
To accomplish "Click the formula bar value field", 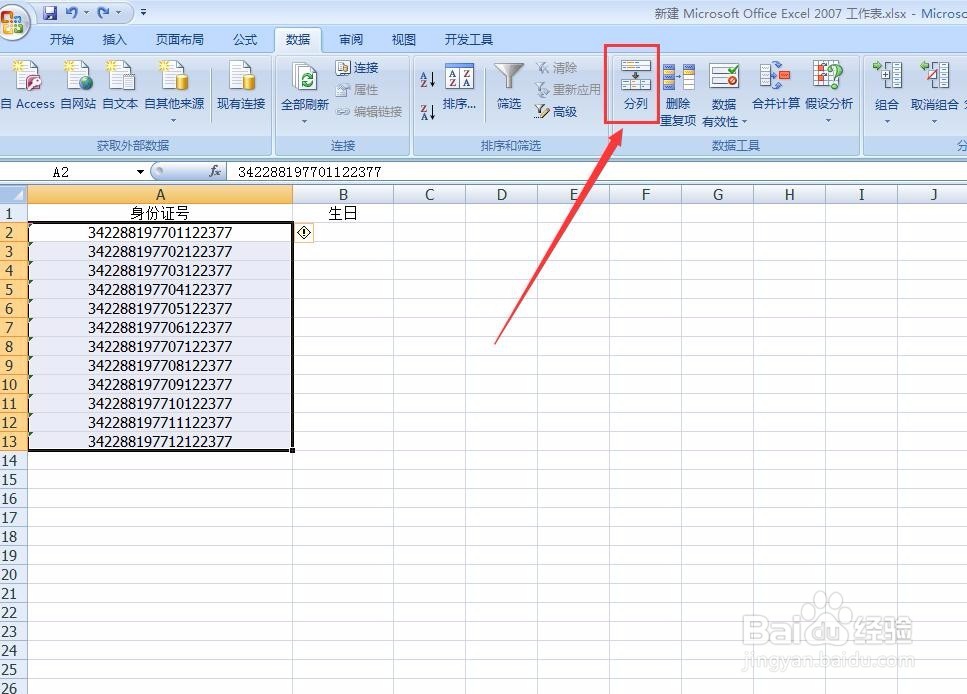I will click(596, 172).
